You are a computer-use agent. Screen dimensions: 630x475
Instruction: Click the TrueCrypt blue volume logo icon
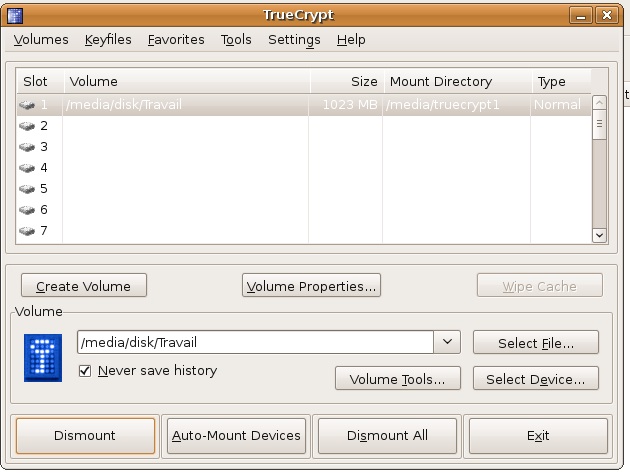point(43,358)
